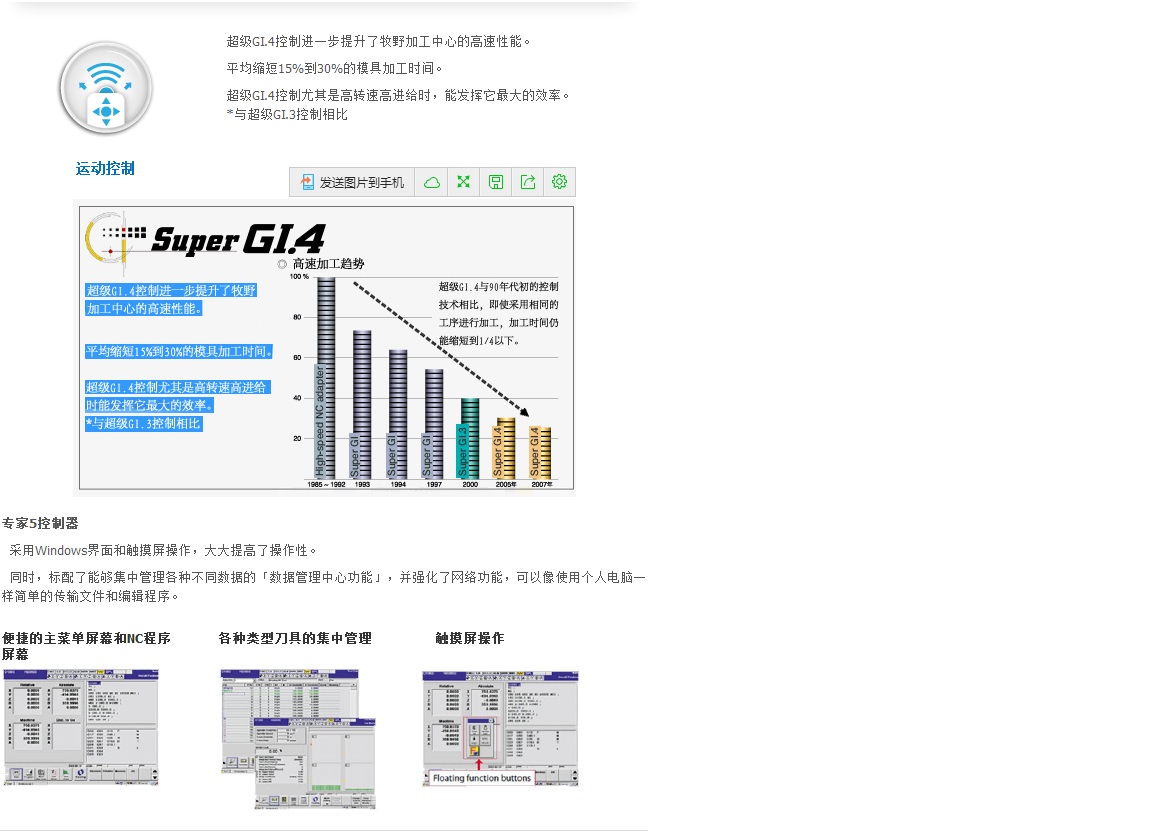Open image toolbar settings gear
This screenshot has height=831, width=1152.
tap(559, 182)
